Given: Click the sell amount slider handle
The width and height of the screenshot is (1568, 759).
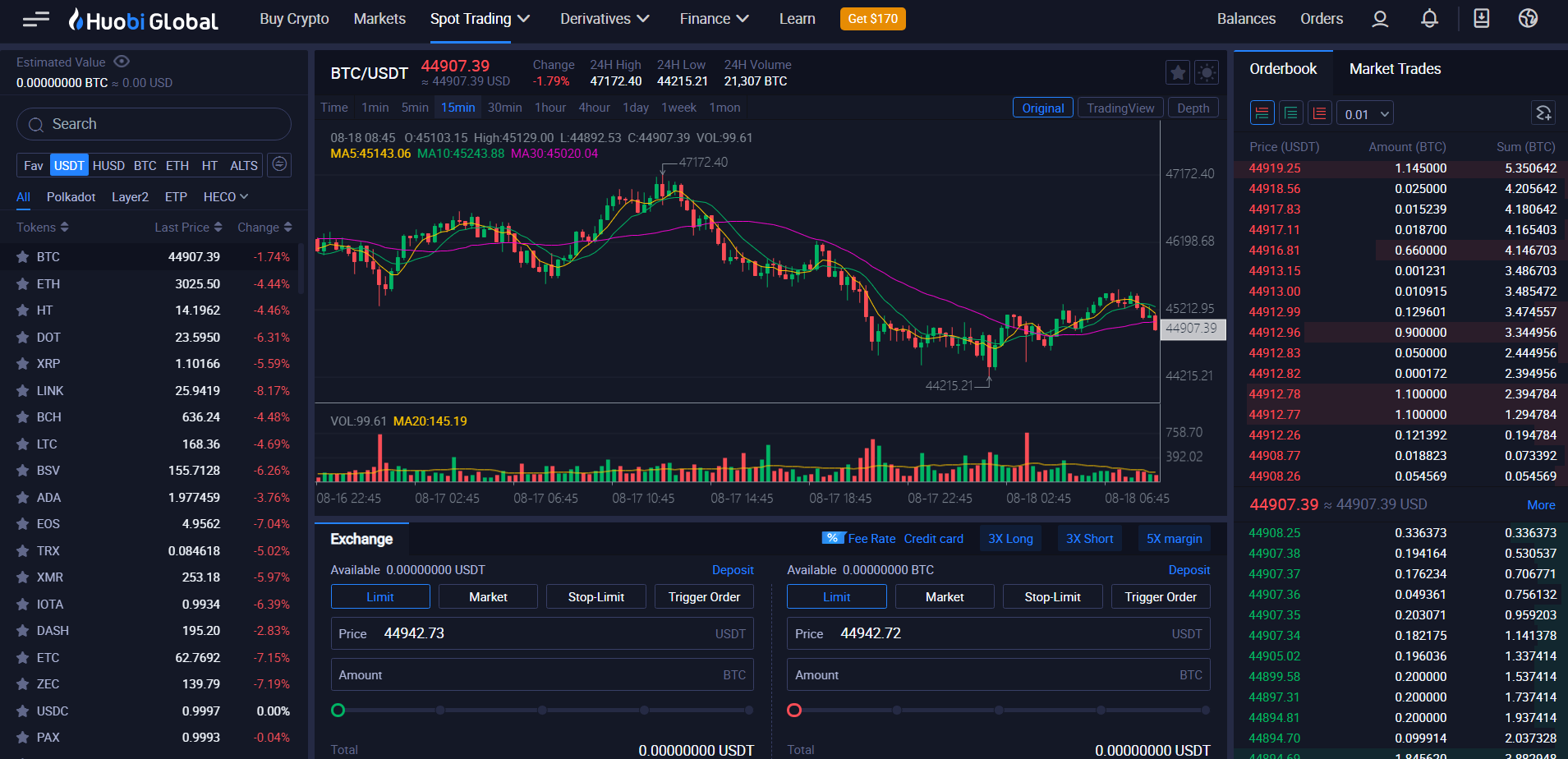Looking at the screenshot, I should [794, 710].
